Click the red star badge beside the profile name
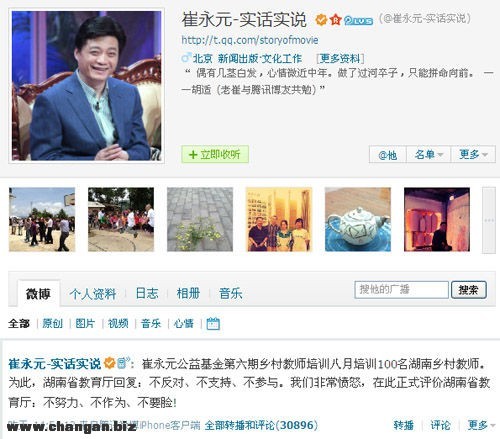The width and height of the screenshot is (500, 439). pos(335,20)
